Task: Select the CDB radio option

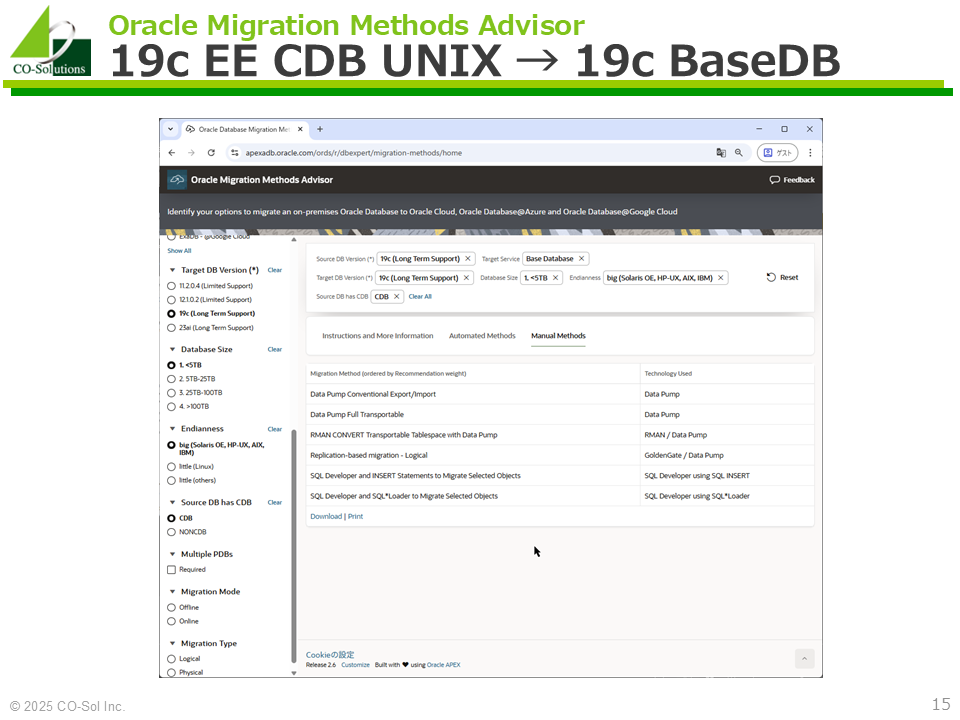Action: coord(171,519)
